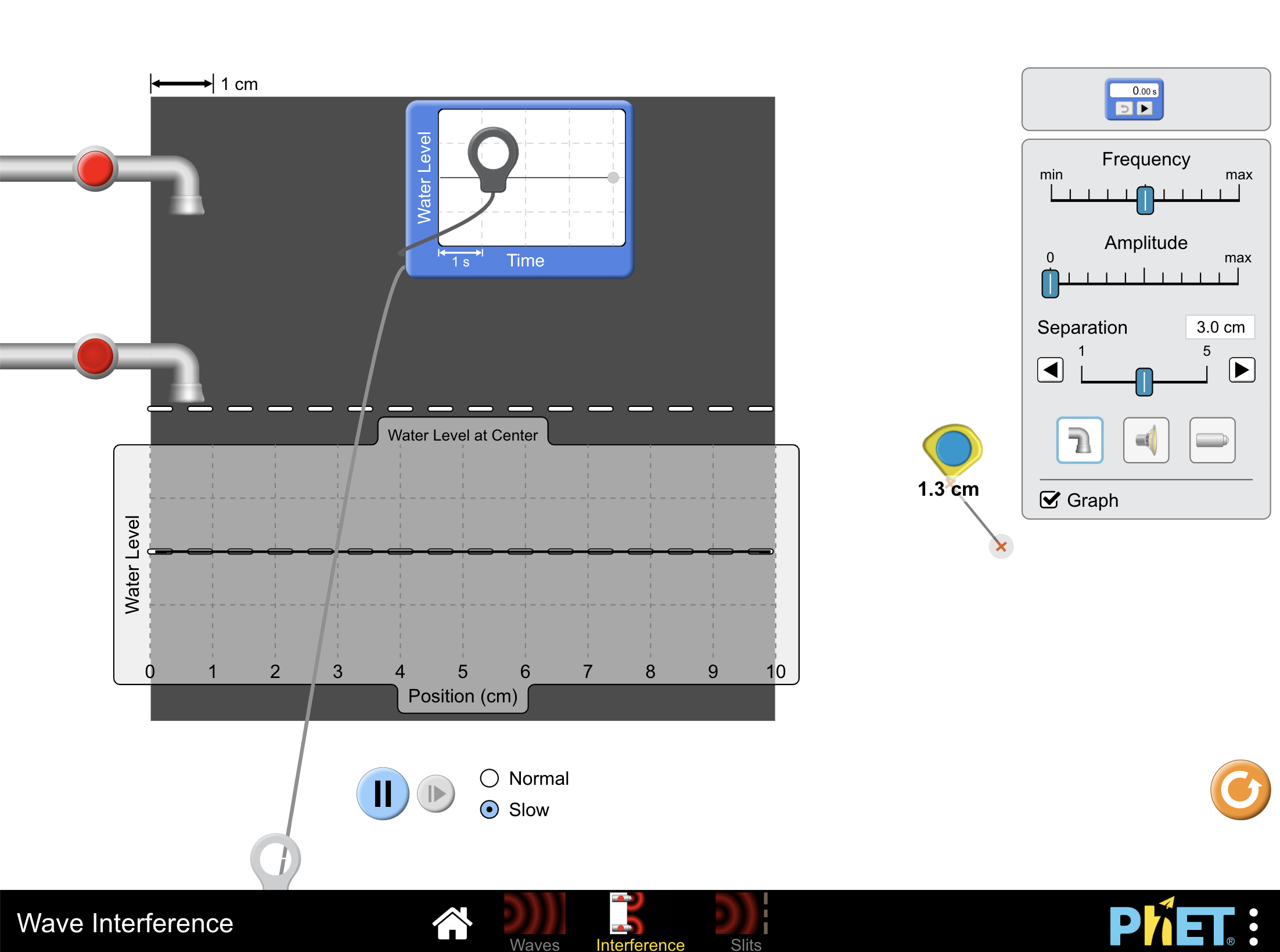Pause the simulation

(382, 794)
